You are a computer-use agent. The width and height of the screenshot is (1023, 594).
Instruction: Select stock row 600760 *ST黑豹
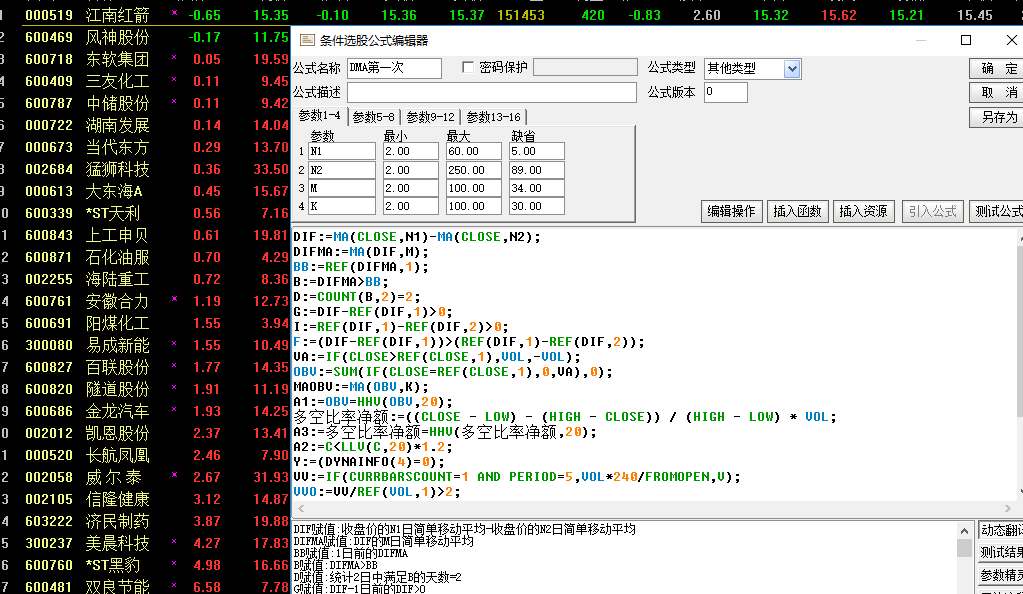[145, 565]
